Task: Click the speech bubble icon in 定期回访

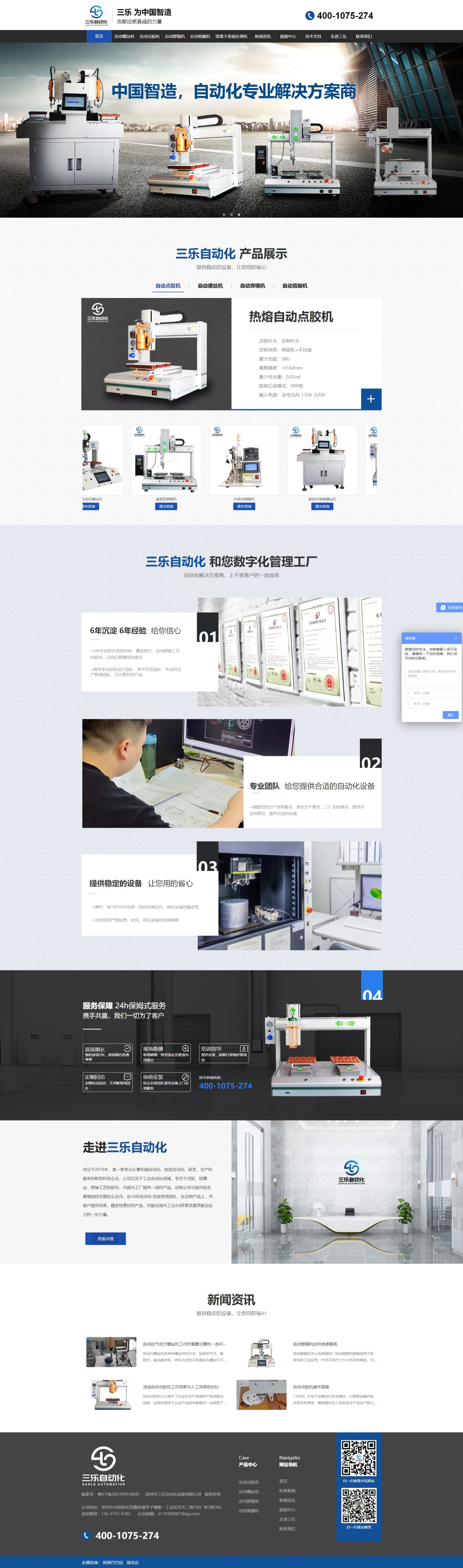Action: click(127, 1077)
